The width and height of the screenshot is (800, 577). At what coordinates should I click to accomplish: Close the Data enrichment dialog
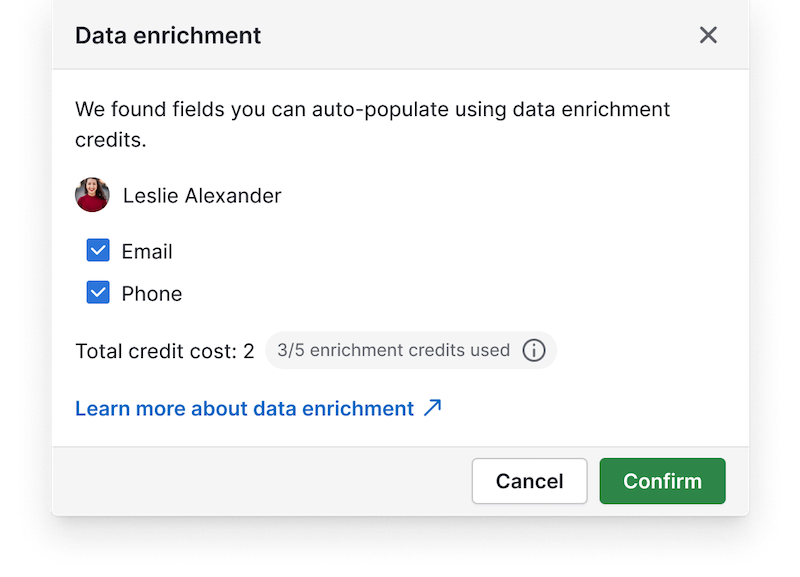[x=708, y=35]
